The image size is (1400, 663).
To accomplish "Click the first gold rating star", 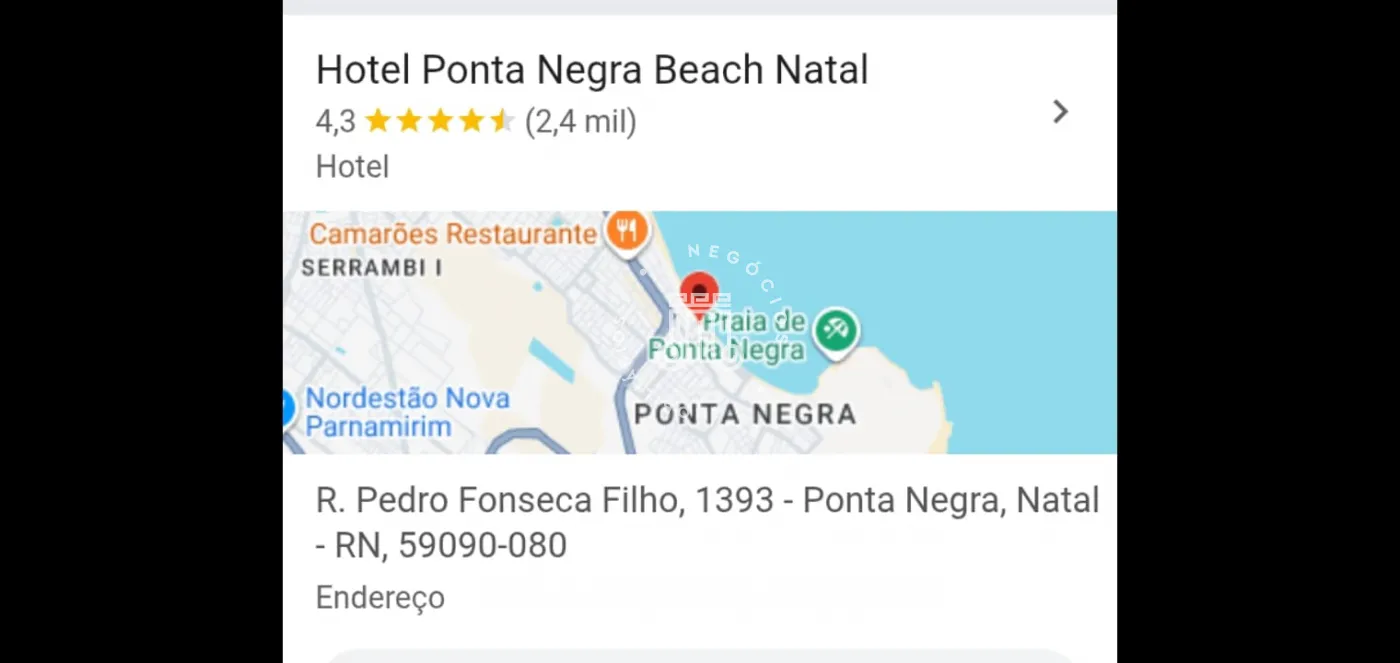I will pos(377,122).
